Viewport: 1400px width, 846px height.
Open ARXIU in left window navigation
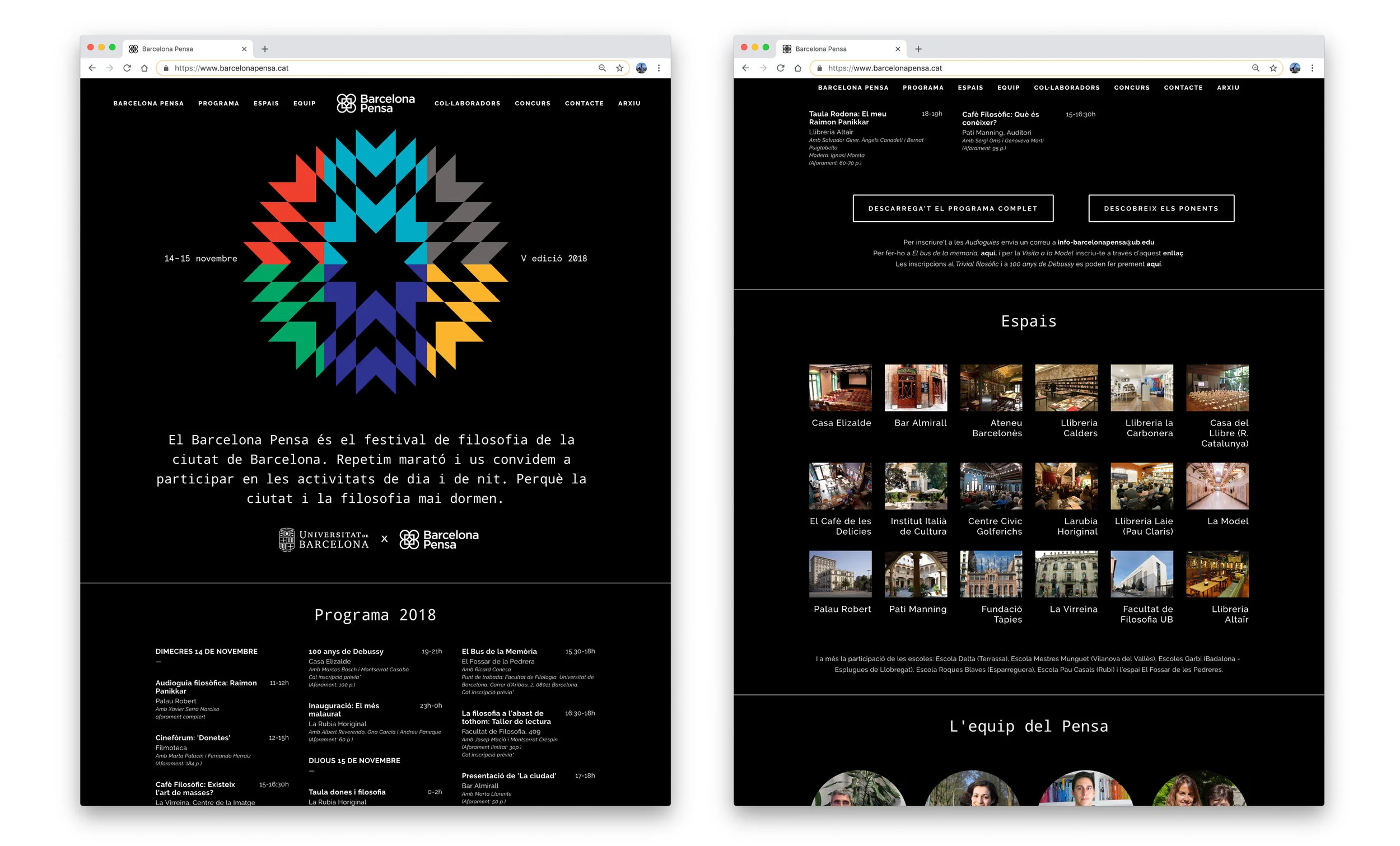coord(629,104)
